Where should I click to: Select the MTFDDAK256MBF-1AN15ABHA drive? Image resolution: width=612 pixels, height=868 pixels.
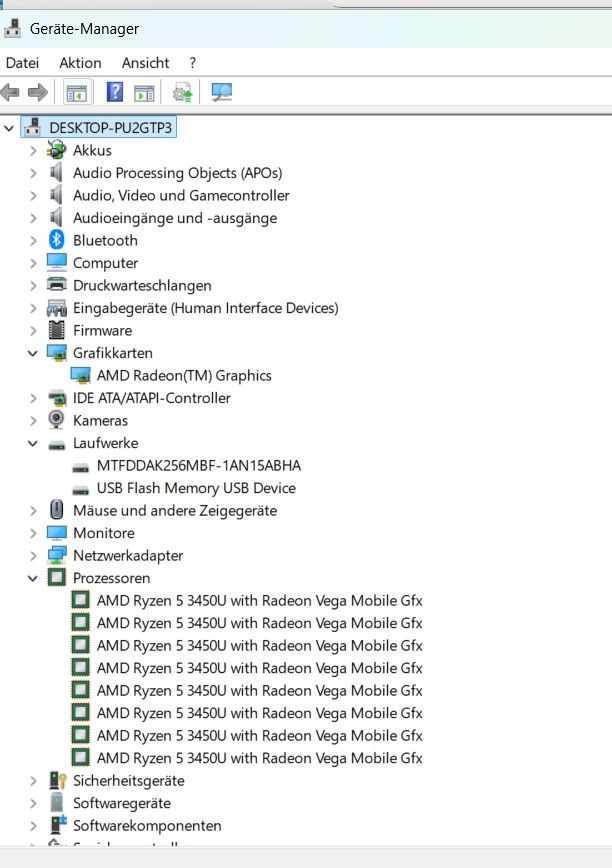point(198,465)
